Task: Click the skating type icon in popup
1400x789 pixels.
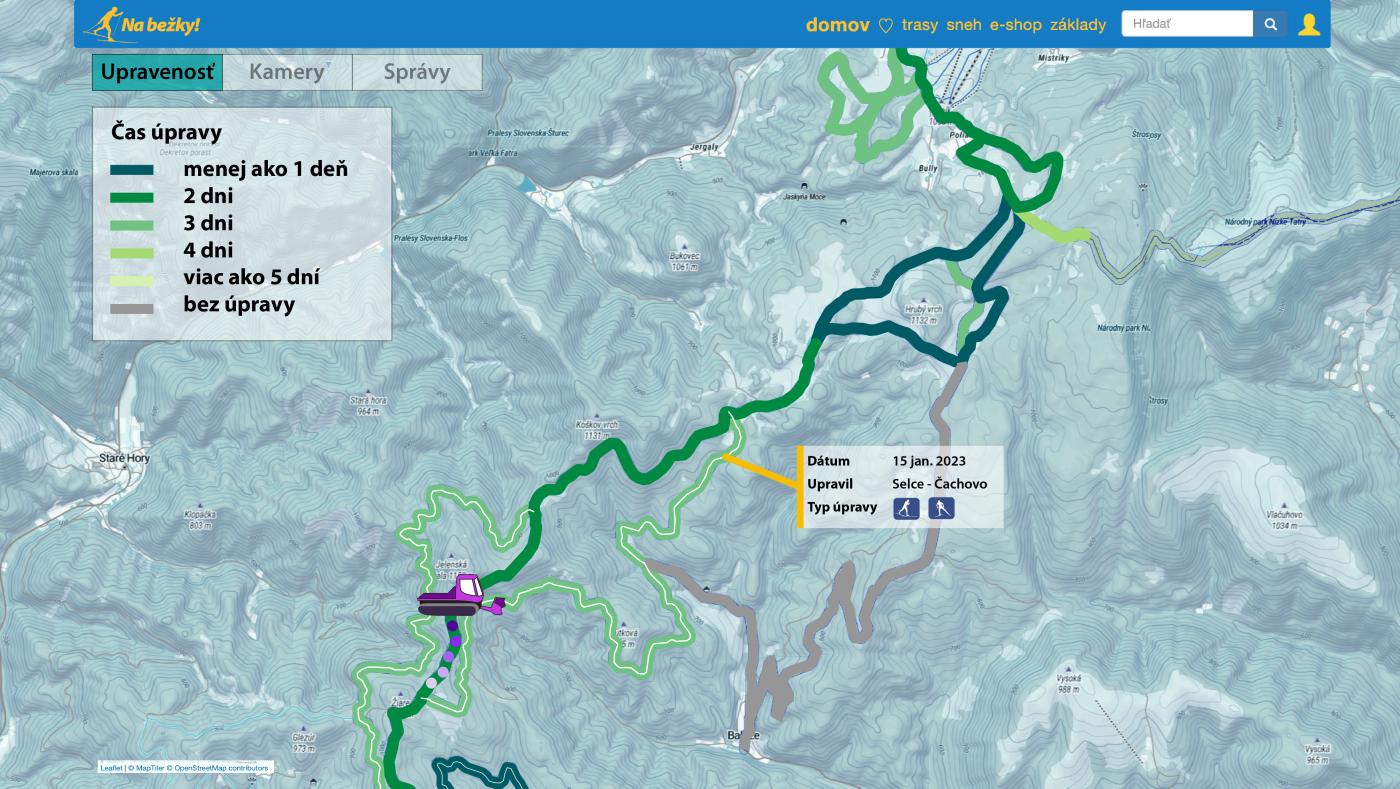Action: click(941, 509)
